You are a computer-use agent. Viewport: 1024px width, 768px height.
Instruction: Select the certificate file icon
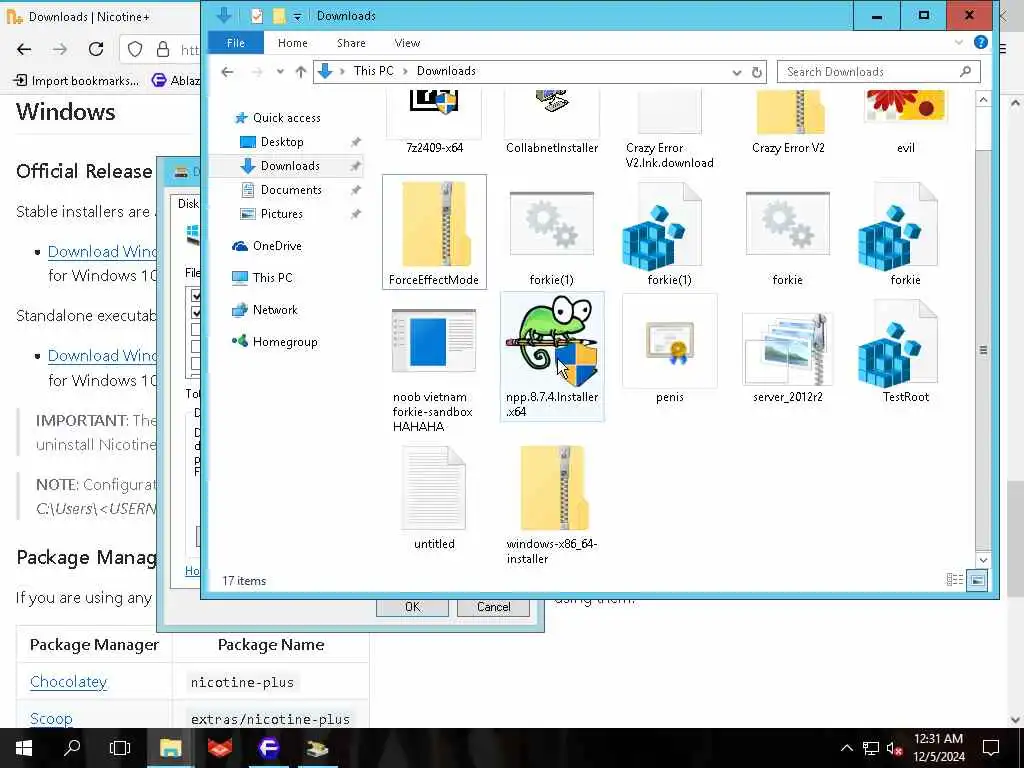(669, 350)
